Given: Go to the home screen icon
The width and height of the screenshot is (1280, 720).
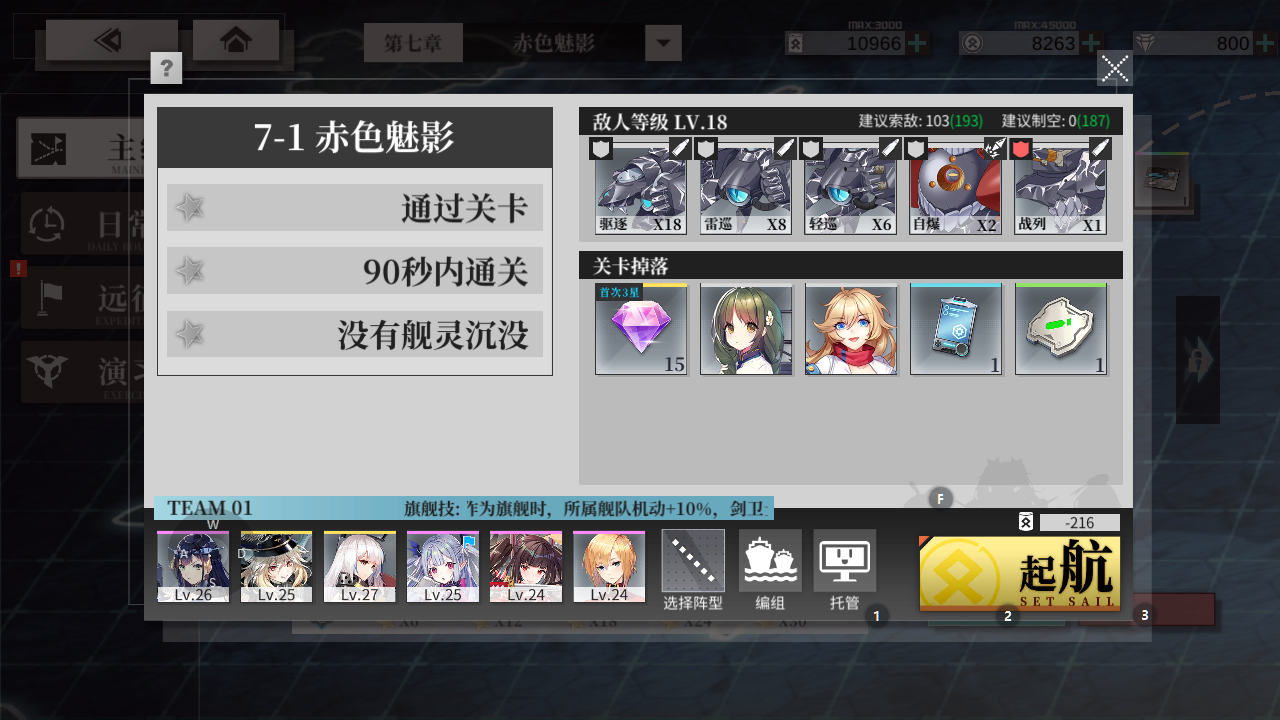Looking at the screenshot, I should [236, 40].
